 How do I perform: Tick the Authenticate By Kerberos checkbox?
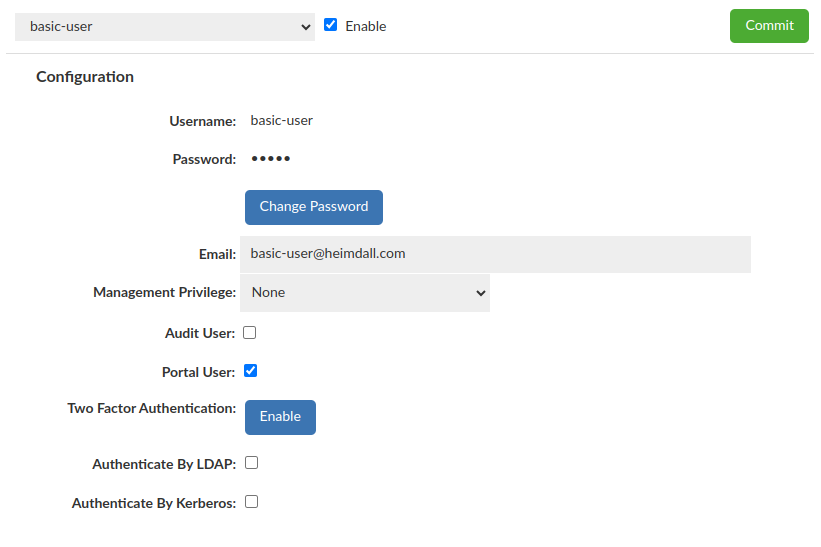[252, 502]
